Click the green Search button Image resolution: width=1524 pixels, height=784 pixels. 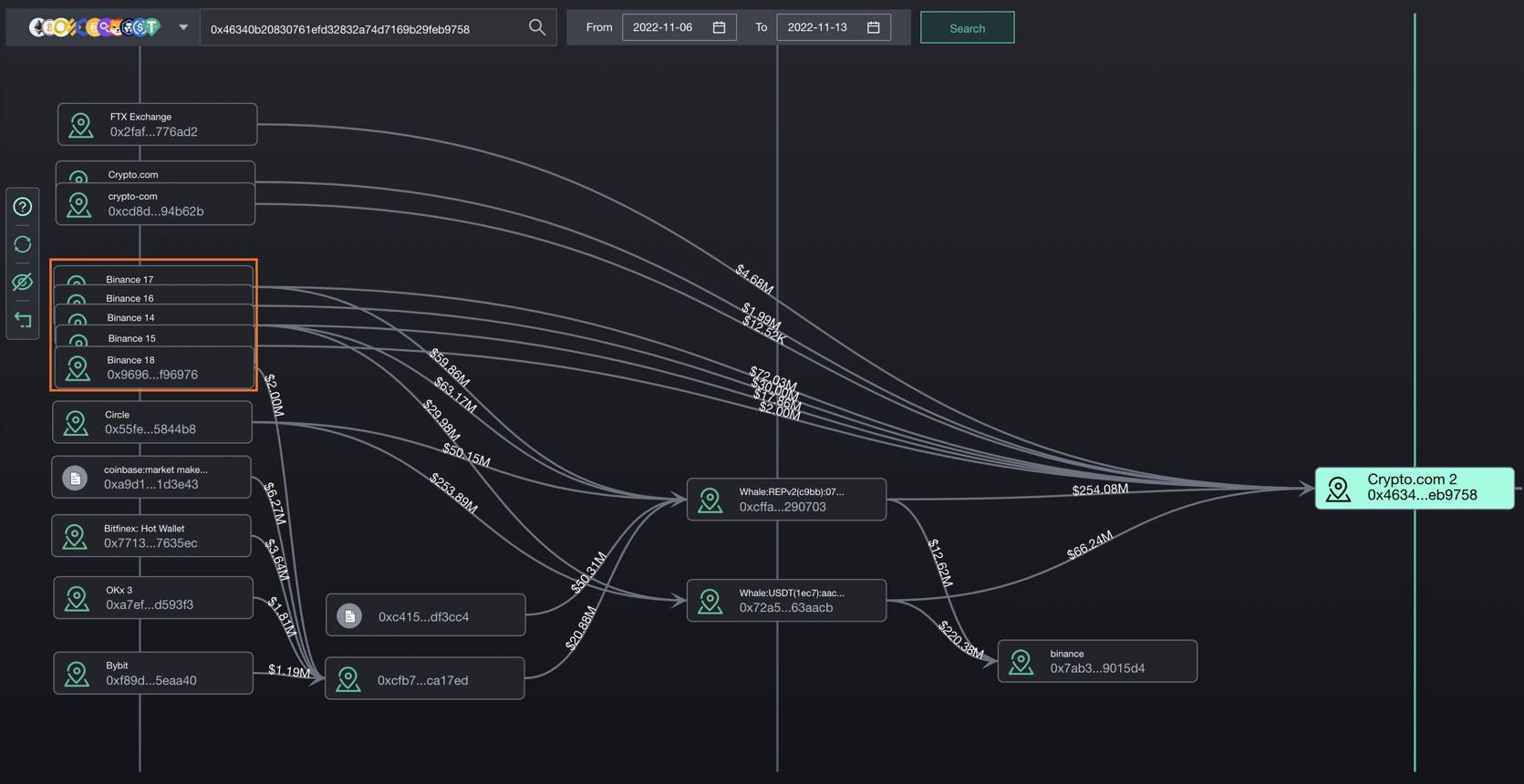coord(967,27)
